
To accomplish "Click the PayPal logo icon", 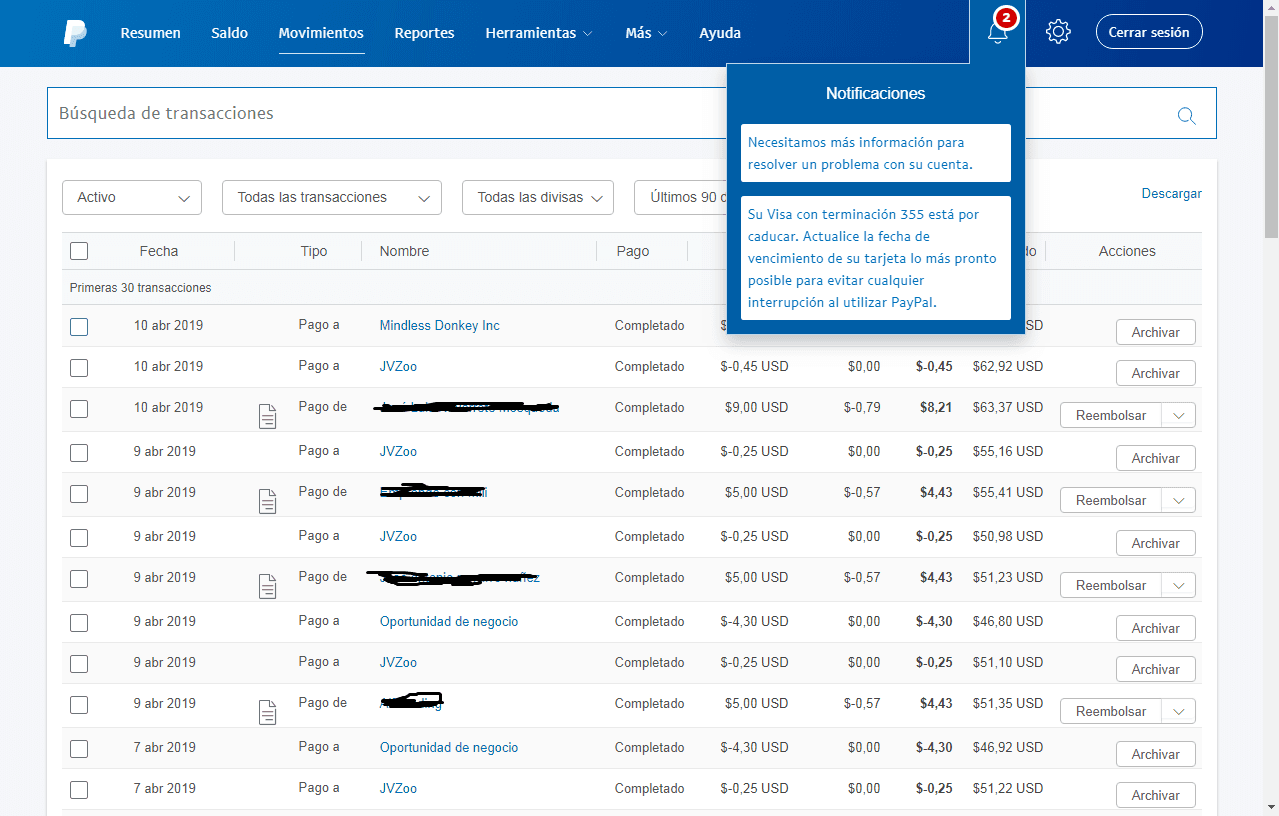I will (75, 33).
